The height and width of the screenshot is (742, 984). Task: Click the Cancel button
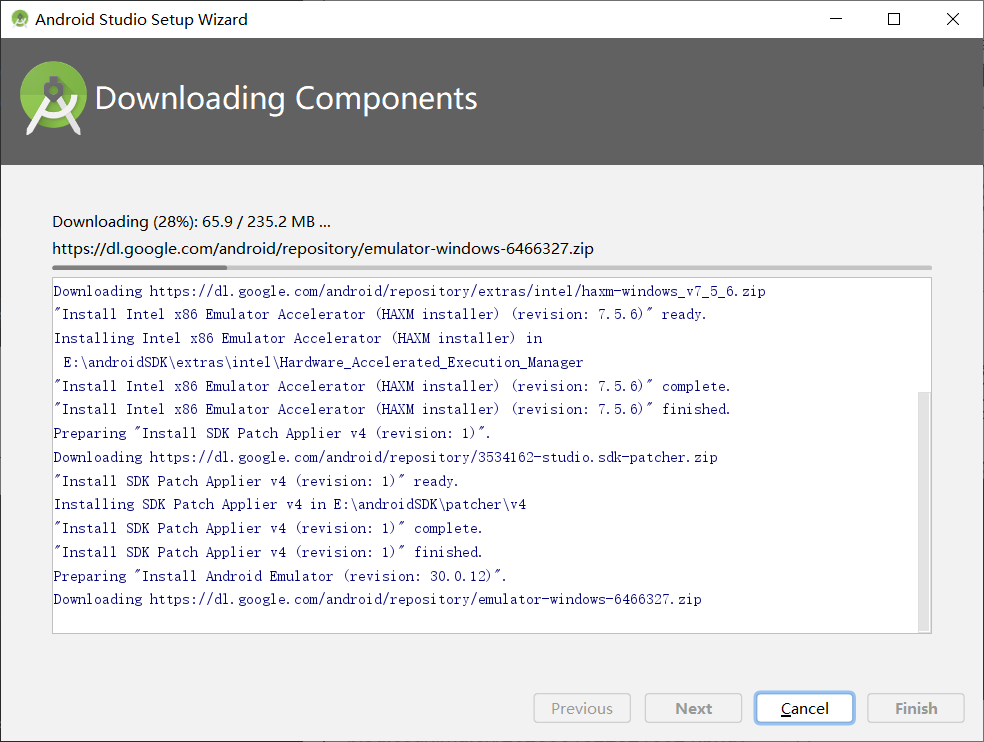coord(804,708)
